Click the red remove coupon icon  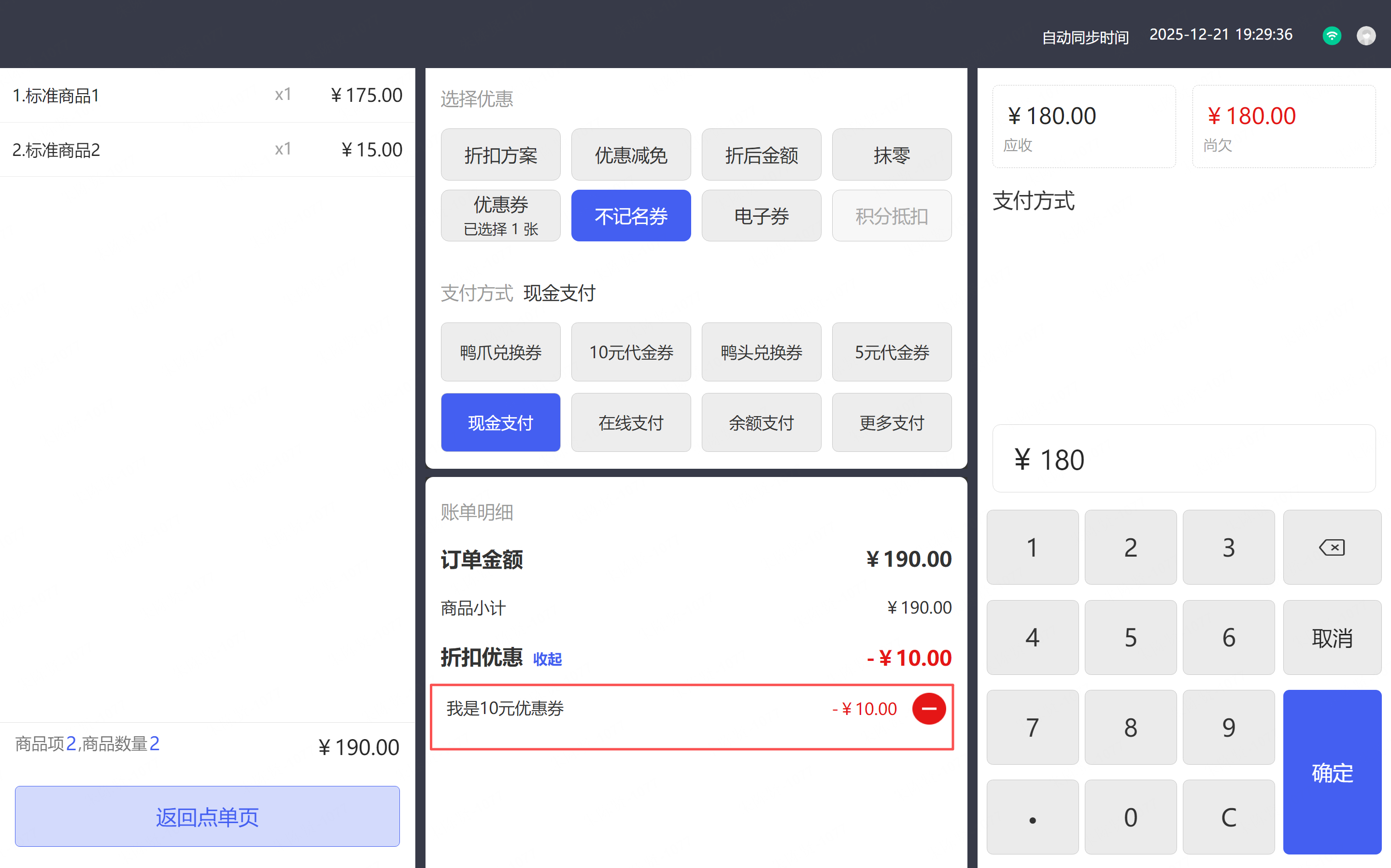tap(928, 708)
